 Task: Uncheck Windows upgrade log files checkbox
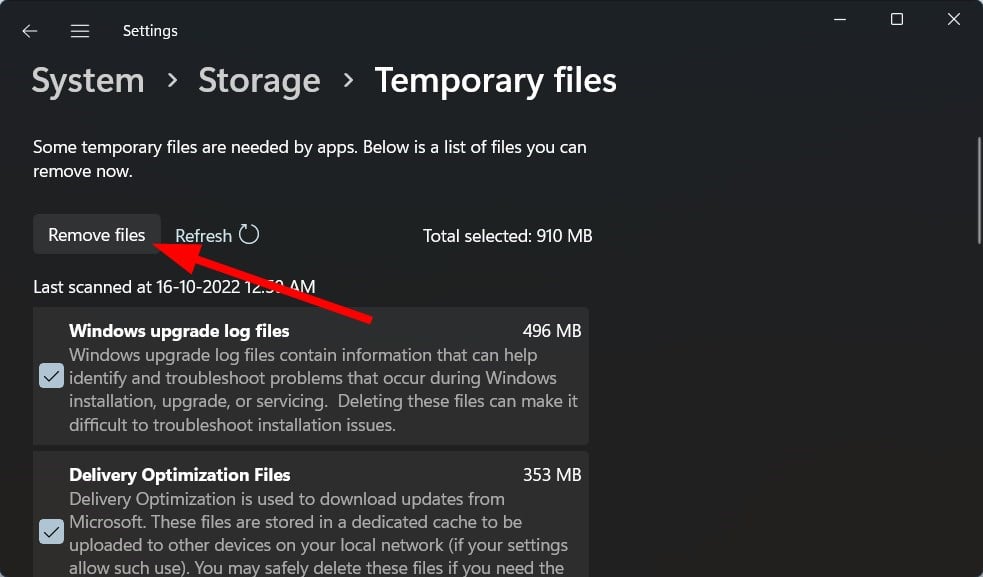point(51,376)
